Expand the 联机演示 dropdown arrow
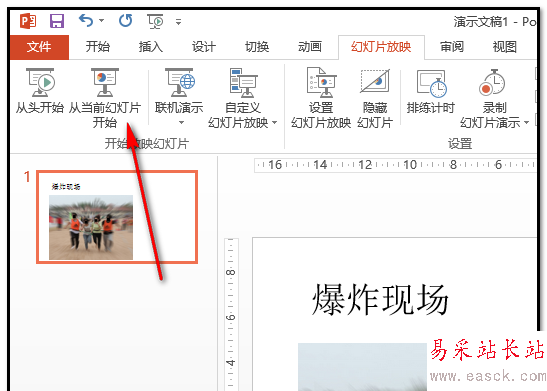 point(181,122)
